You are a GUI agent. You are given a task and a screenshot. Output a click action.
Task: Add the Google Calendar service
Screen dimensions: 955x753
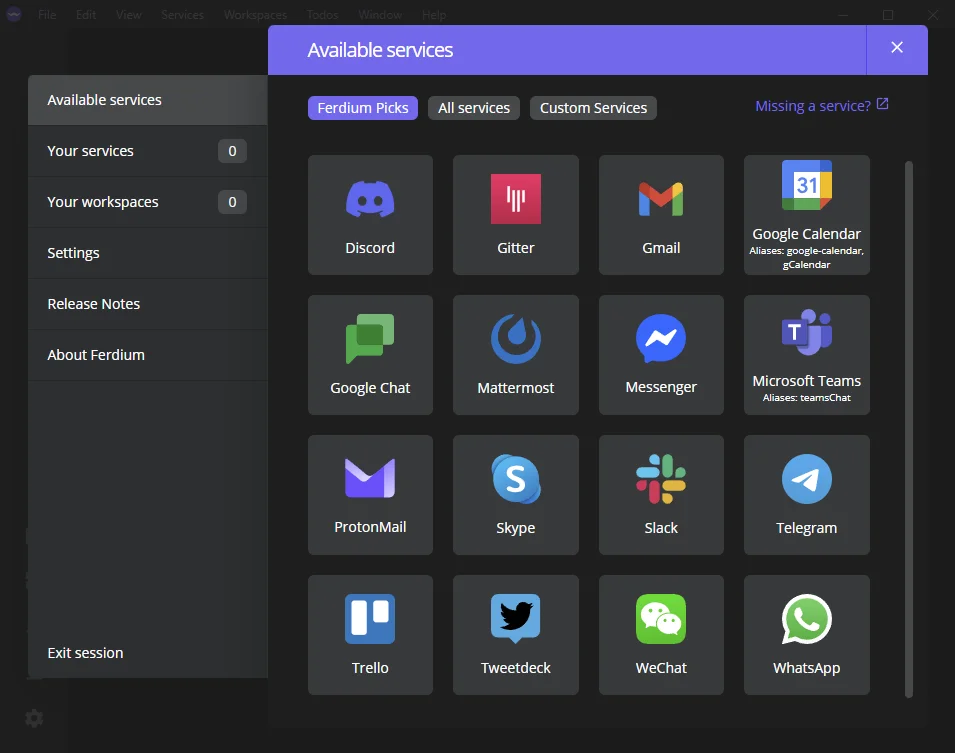pyautogui.click(x=806, y=215)
